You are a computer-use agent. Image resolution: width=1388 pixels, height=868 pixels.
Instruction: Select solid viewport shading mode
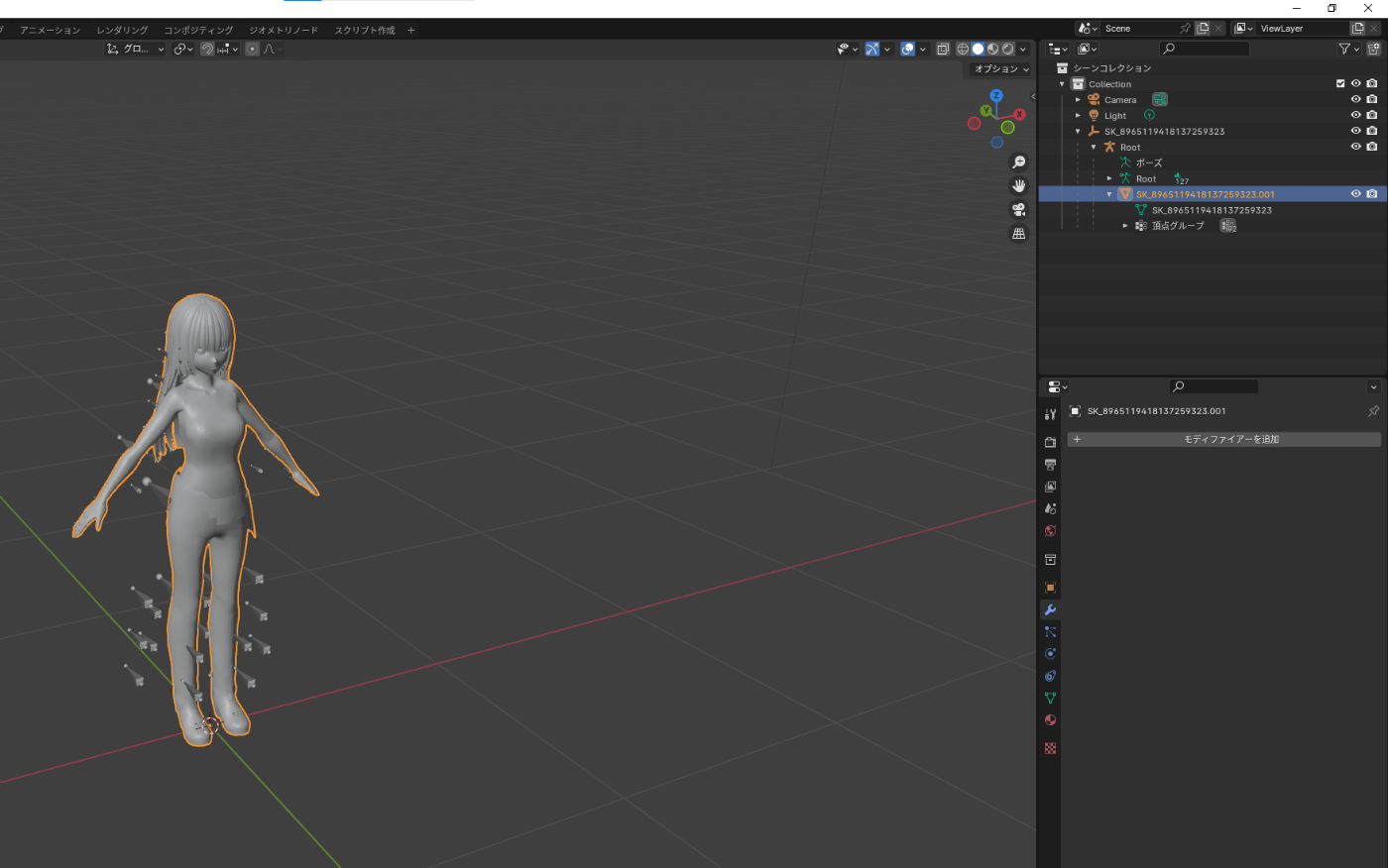[978, 49]
